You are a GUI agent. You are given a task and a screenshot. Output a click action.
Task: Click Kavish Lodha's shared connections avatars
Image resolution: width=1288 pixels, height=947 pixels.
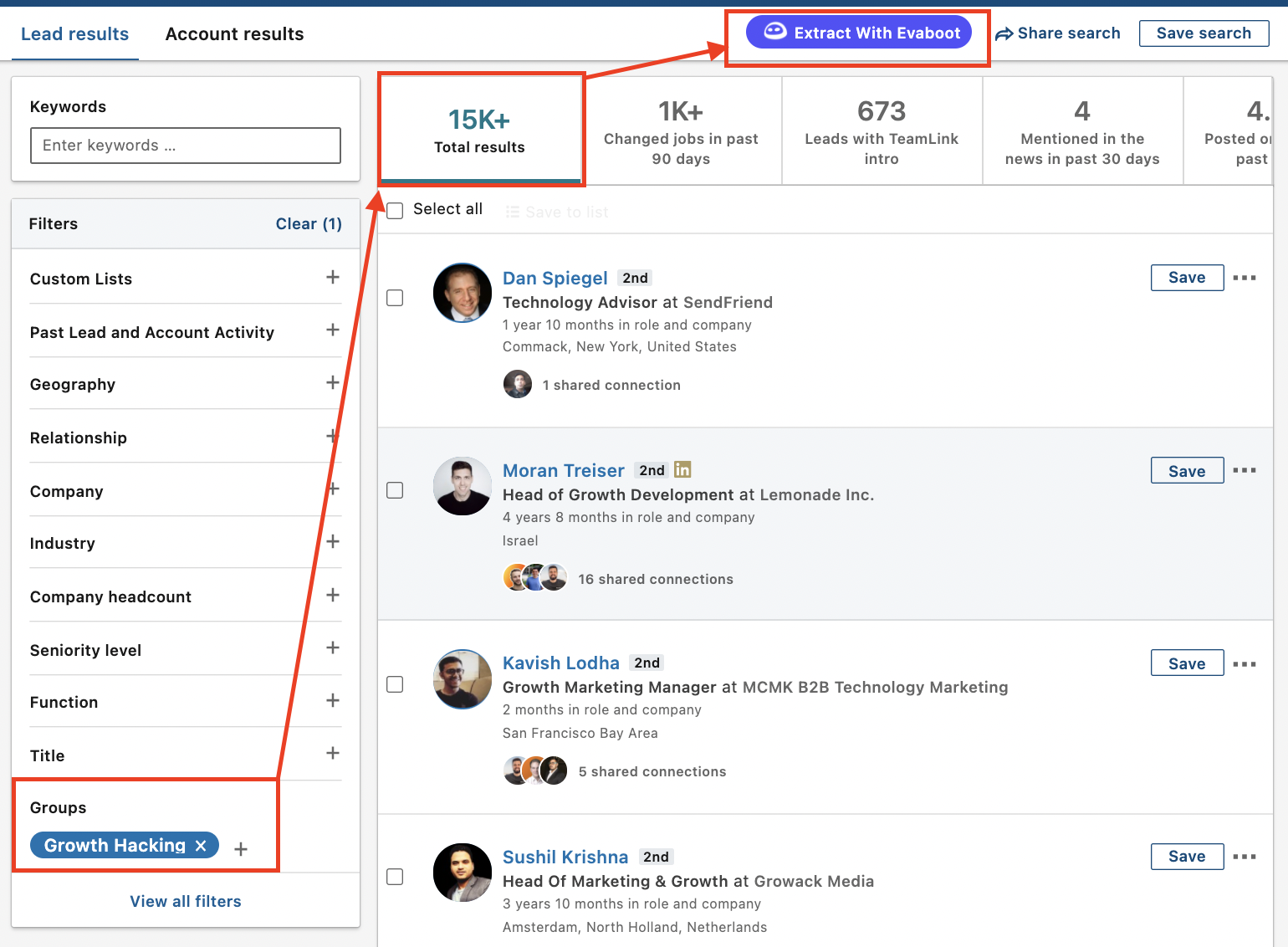(535, 770)
